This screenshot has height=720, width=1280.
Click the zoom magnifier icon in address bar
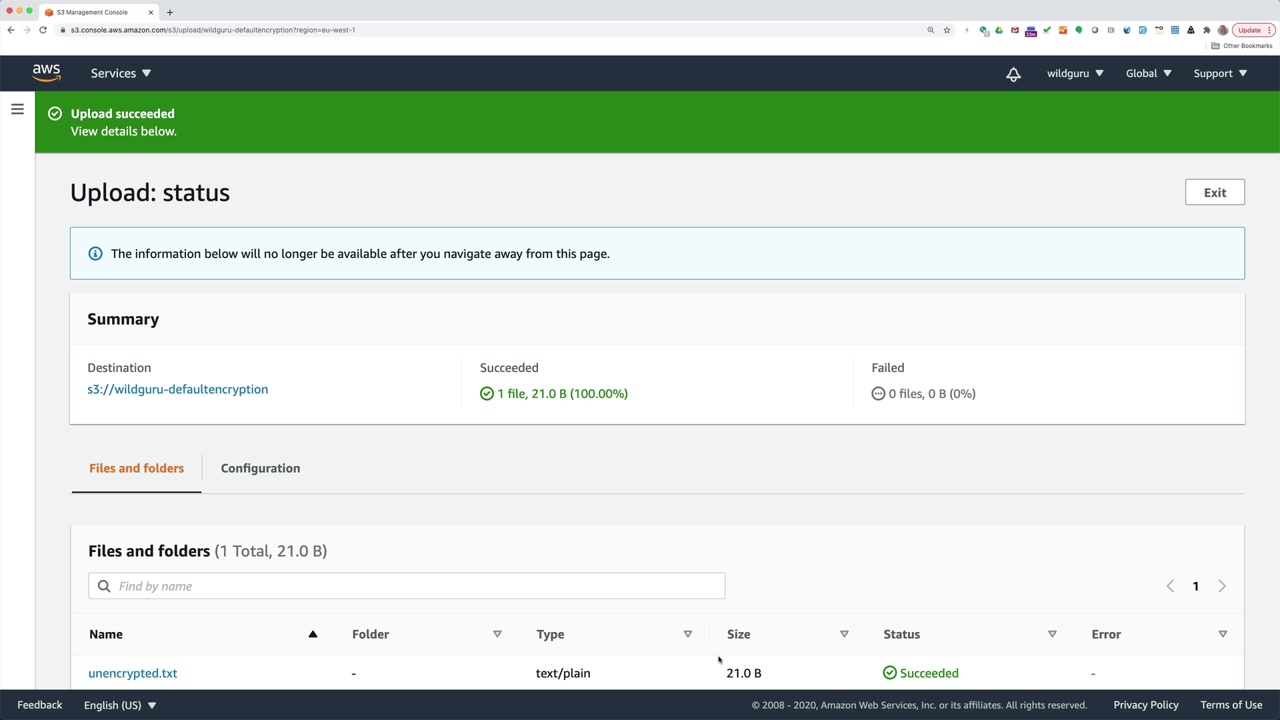click(x=931, y=30)
